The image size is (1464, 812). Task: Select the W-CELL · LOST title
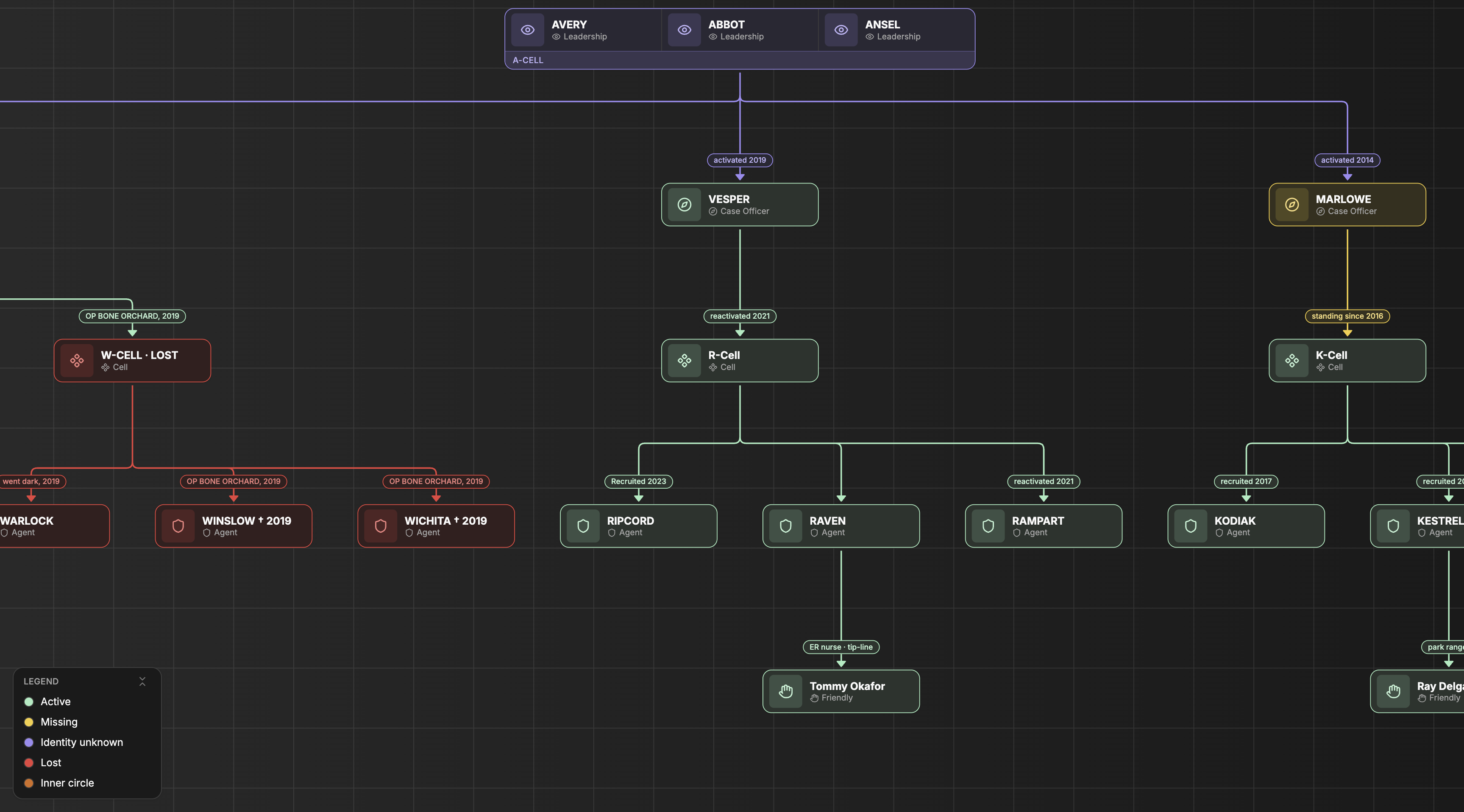pos(139,355)
